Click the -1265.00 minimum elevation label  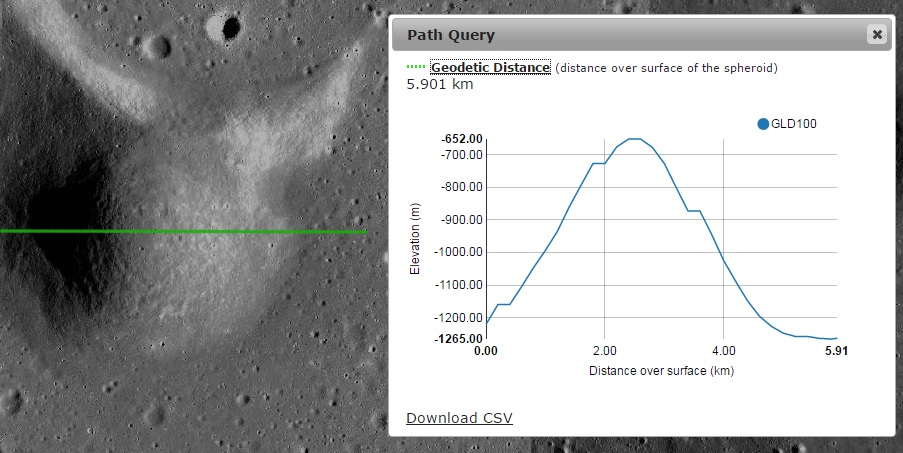point(459,338)
